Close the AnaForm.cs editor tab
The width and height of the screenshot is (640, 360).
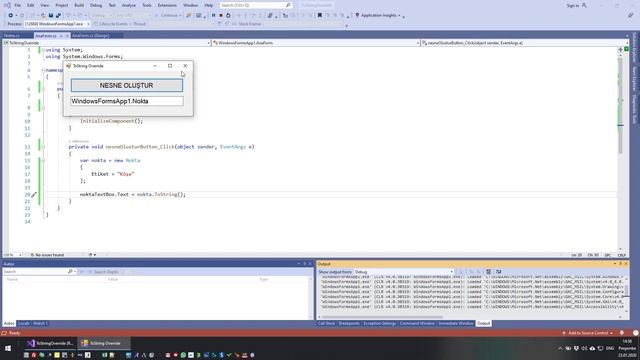67,36
